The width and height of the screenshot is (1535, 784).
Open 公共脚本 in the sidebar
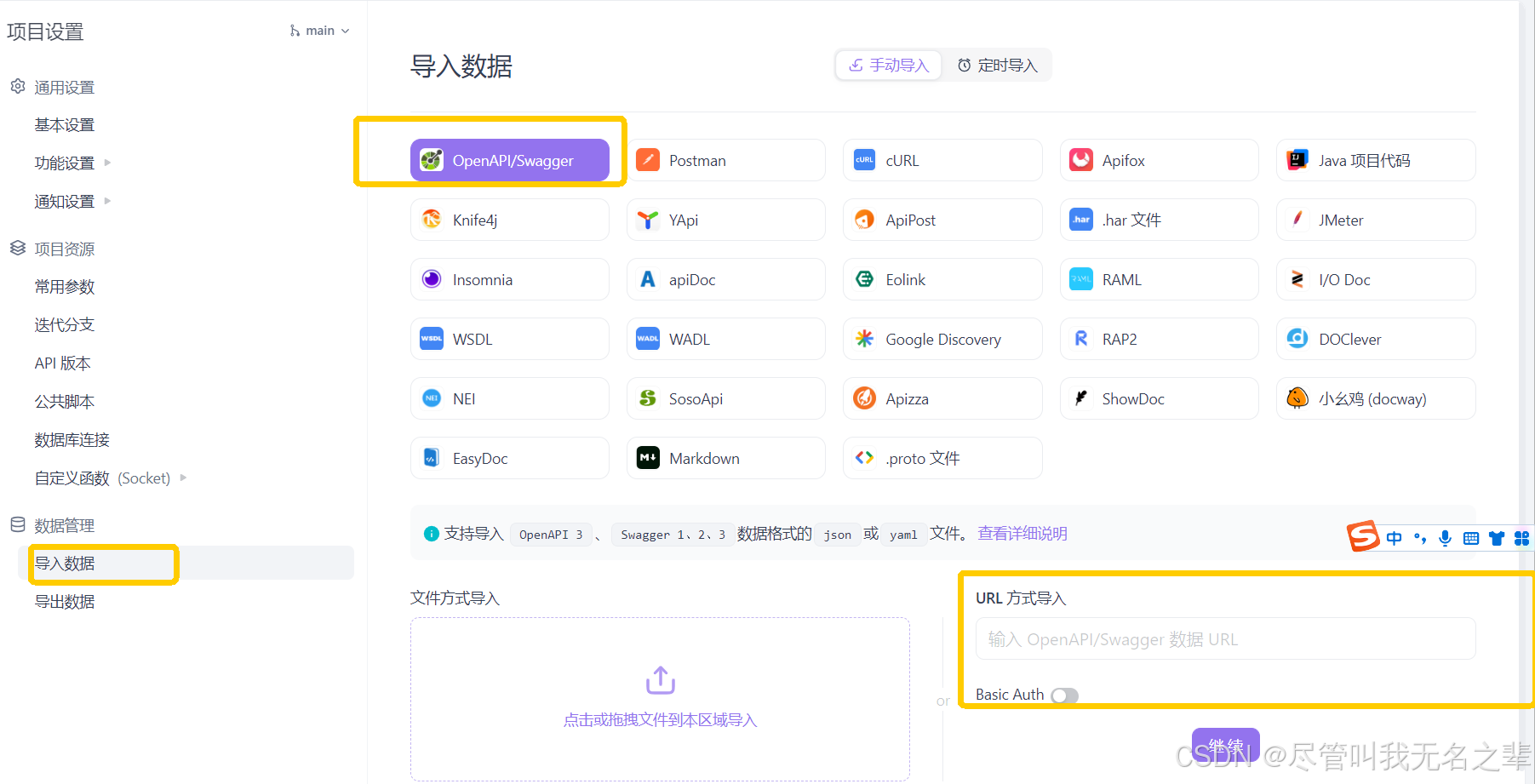[65, 402]
